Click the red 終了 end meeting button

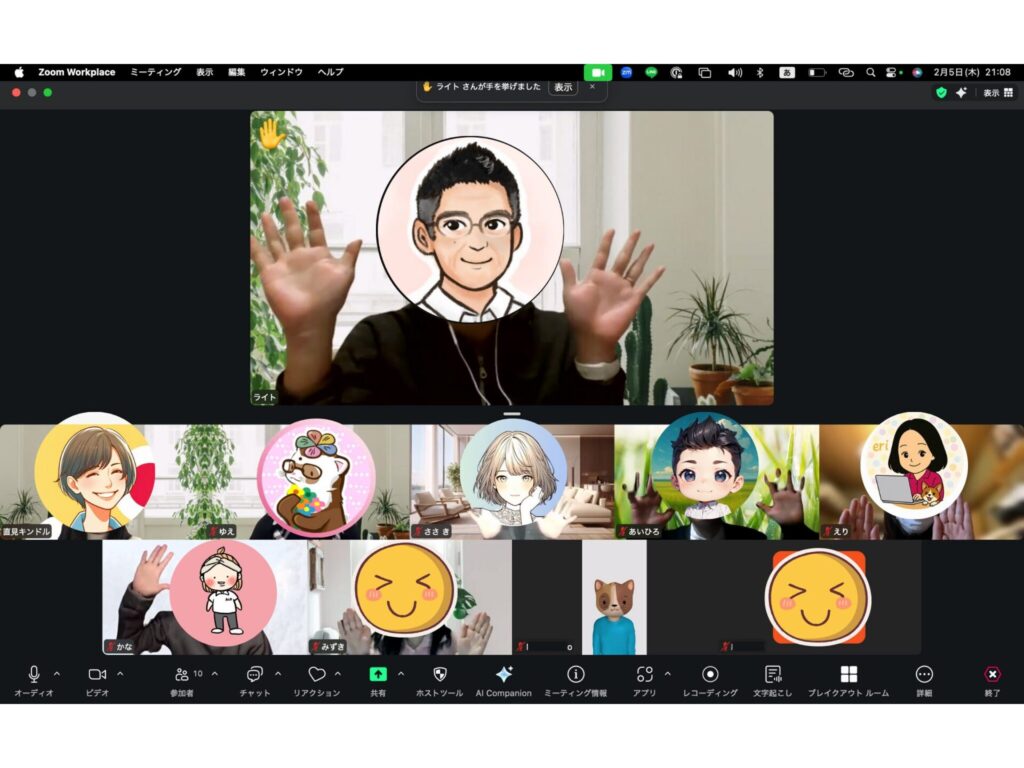992,674
